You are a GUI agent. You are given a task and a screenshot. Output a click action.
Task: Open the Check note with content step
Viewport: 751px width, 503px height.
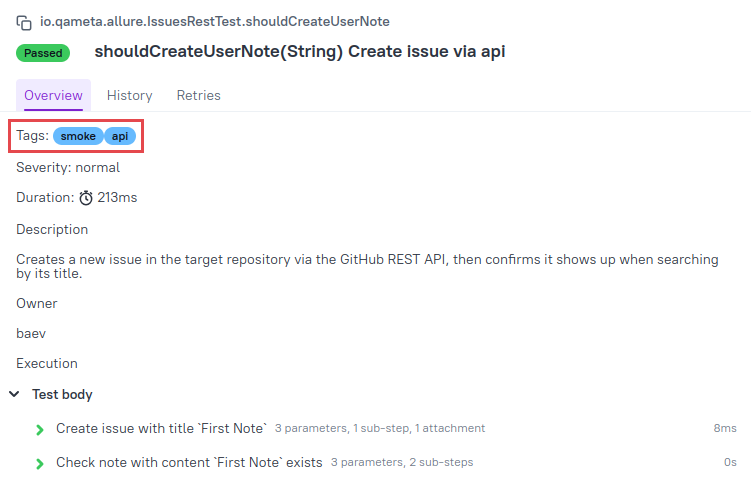coord(189,462)
